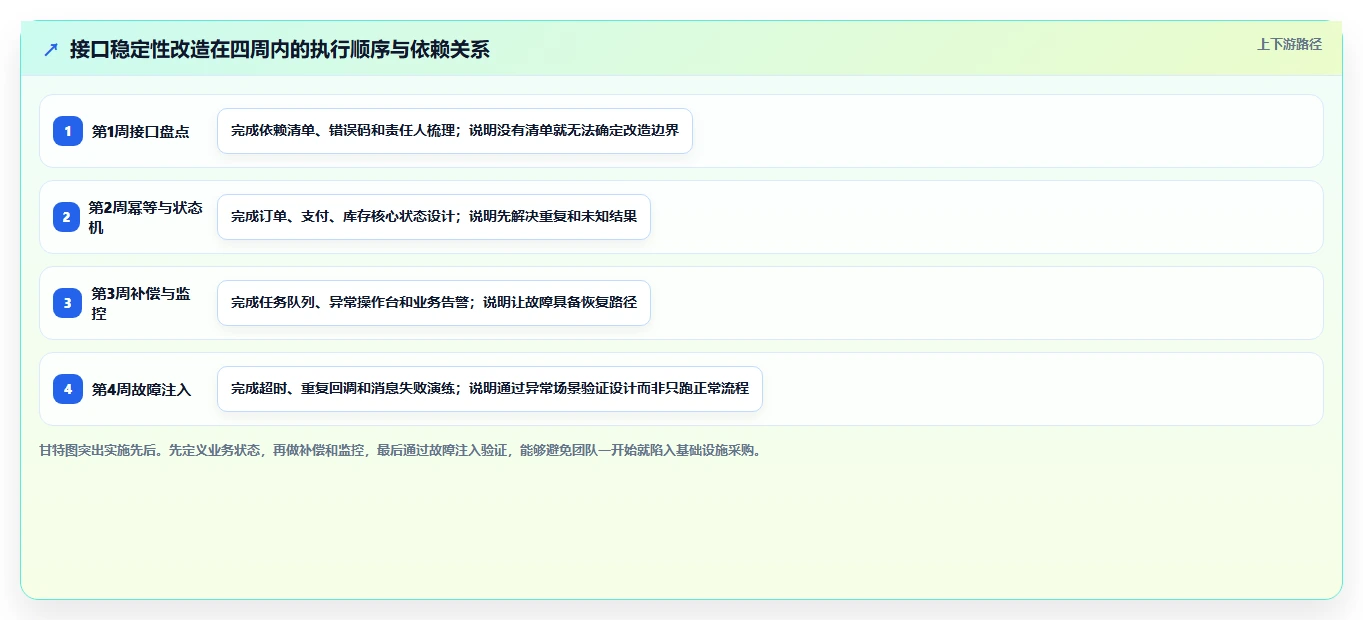
Task: Select the 第4周故障注入 label
Action: point(141,389)
